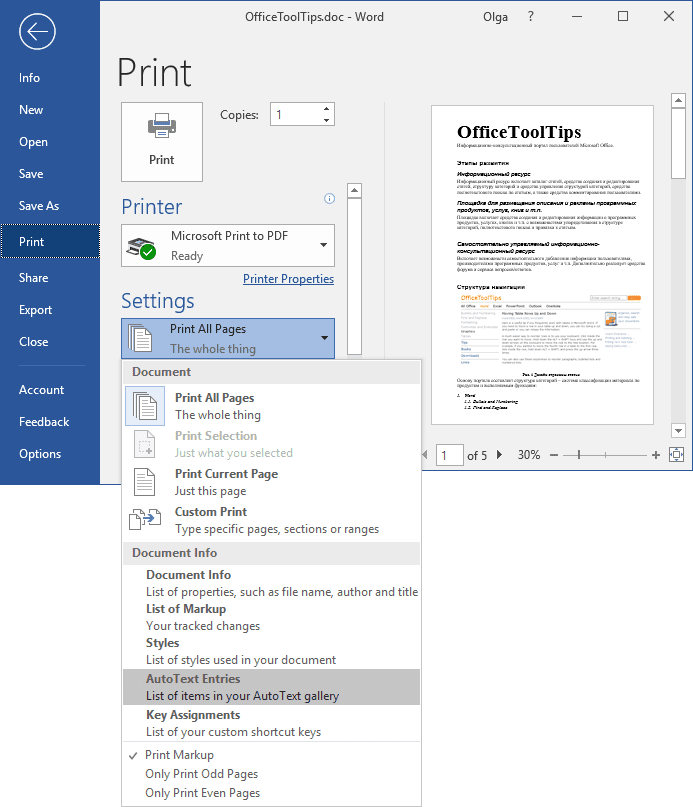Image resolution: width=693 pixels, height=807 pixels.
Task: Choose List of Markup option
Action: pyautogui.click(x=271, y=617)
